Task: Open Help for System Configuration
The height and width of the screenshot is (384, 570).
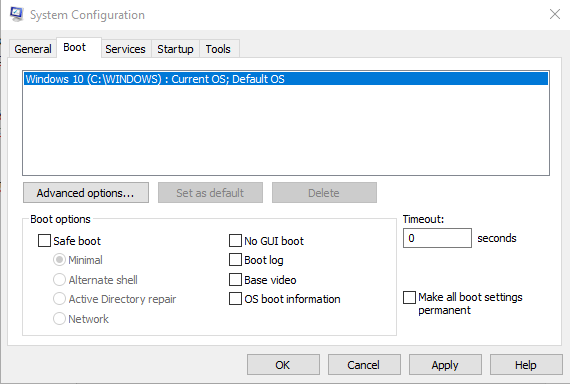Action: pyautogui.click(x=526, y=365)
